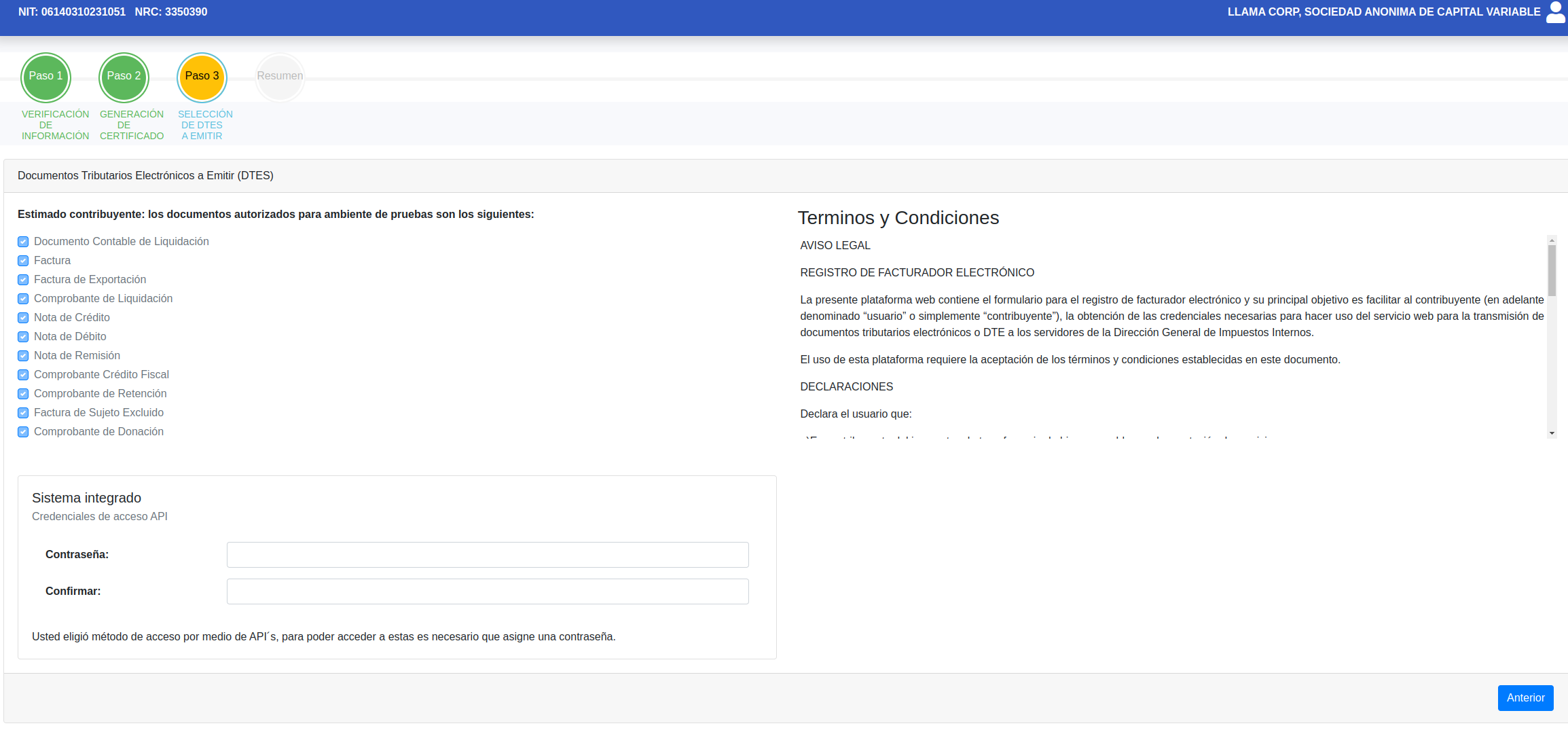This screenshot has height=730, width=1568.
Task: Open the Resumen step circle
Action: click(x=280, y=77)
